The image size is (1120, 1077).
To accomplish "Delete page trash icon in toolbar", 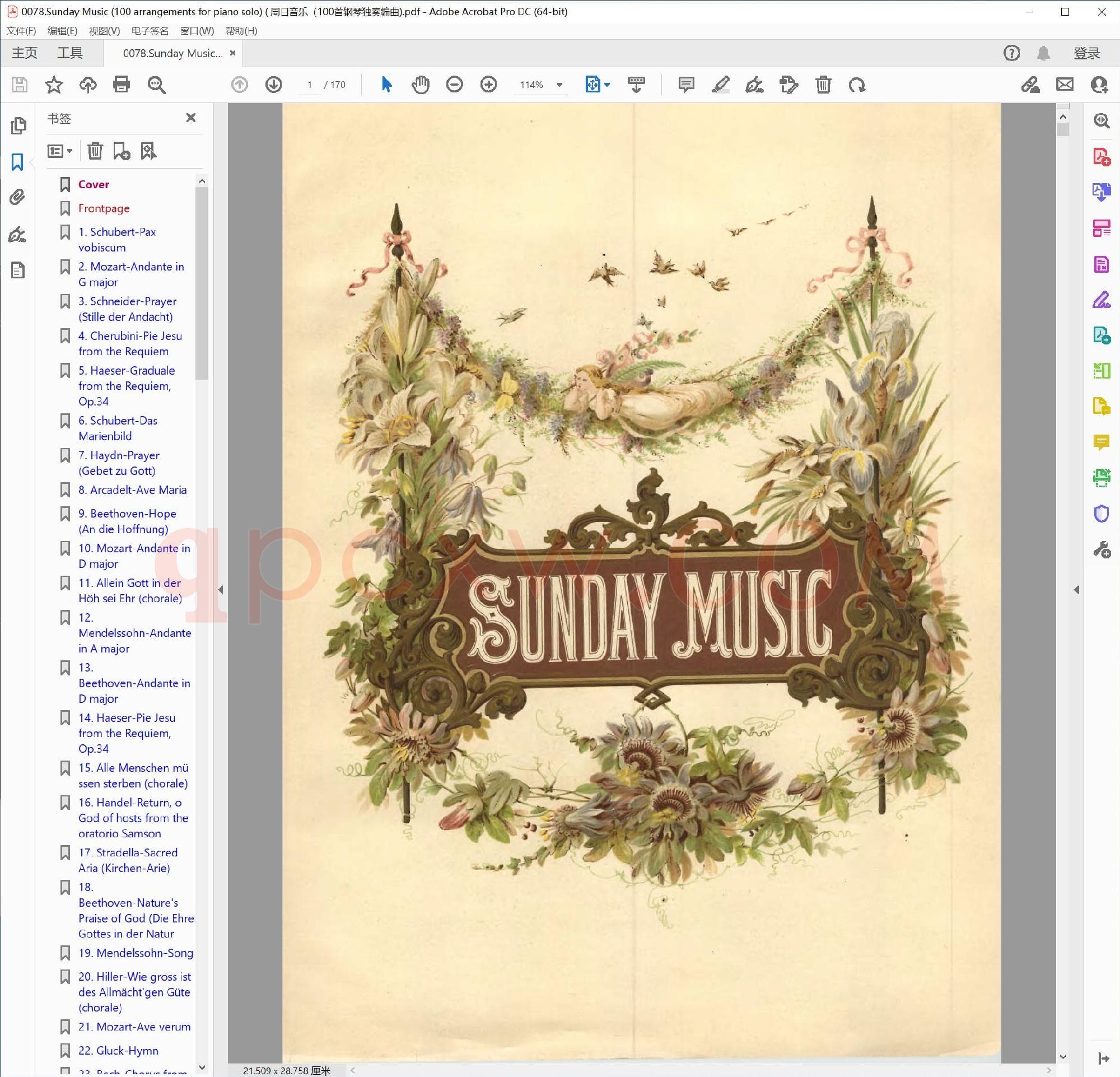I will [x=823, y=85].
